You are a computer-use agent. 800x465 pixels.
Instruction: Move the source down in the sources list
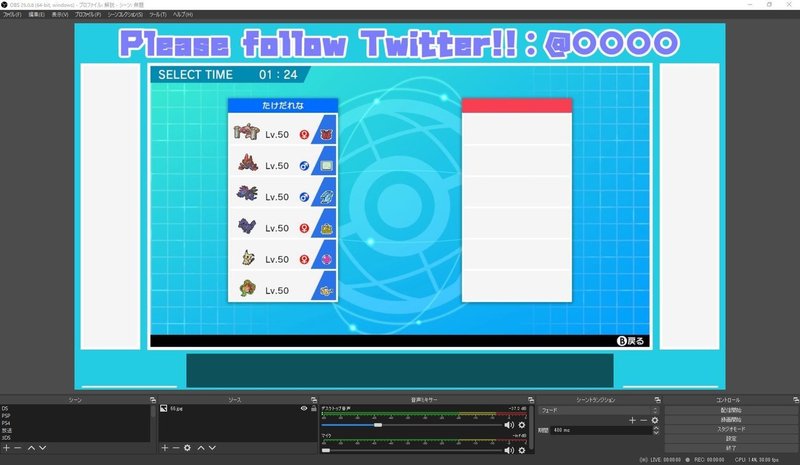212,448
